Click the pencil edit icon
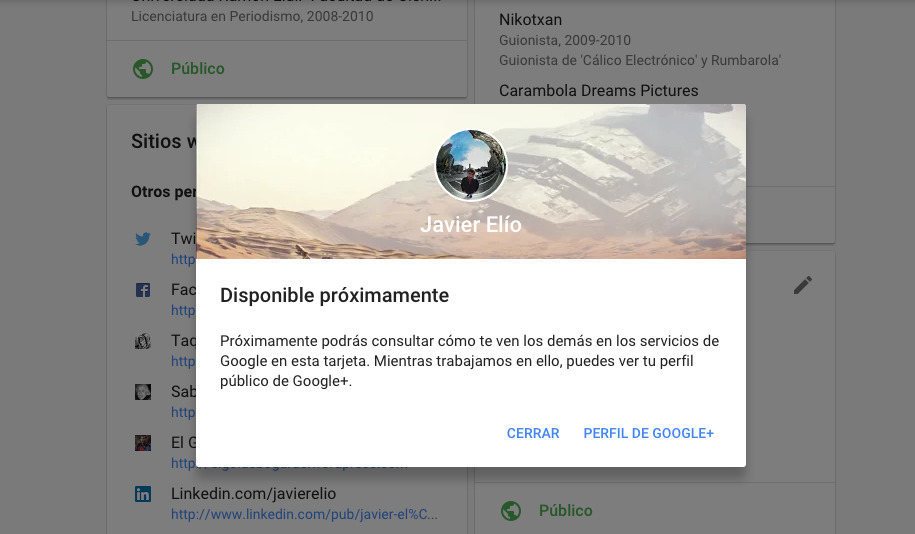 802,285
